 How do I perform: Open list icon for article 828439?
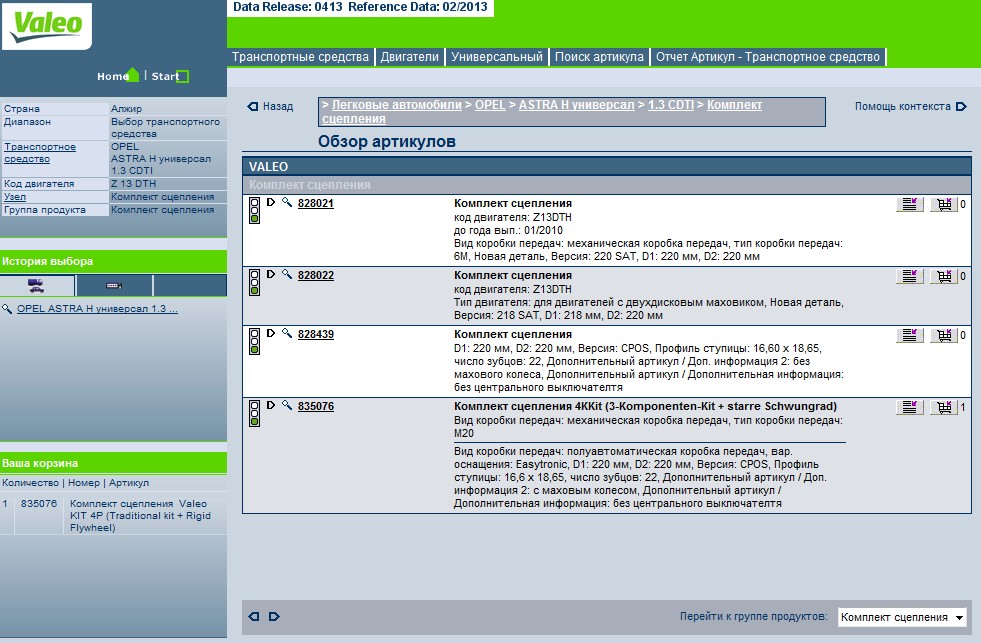click(910, 336)
